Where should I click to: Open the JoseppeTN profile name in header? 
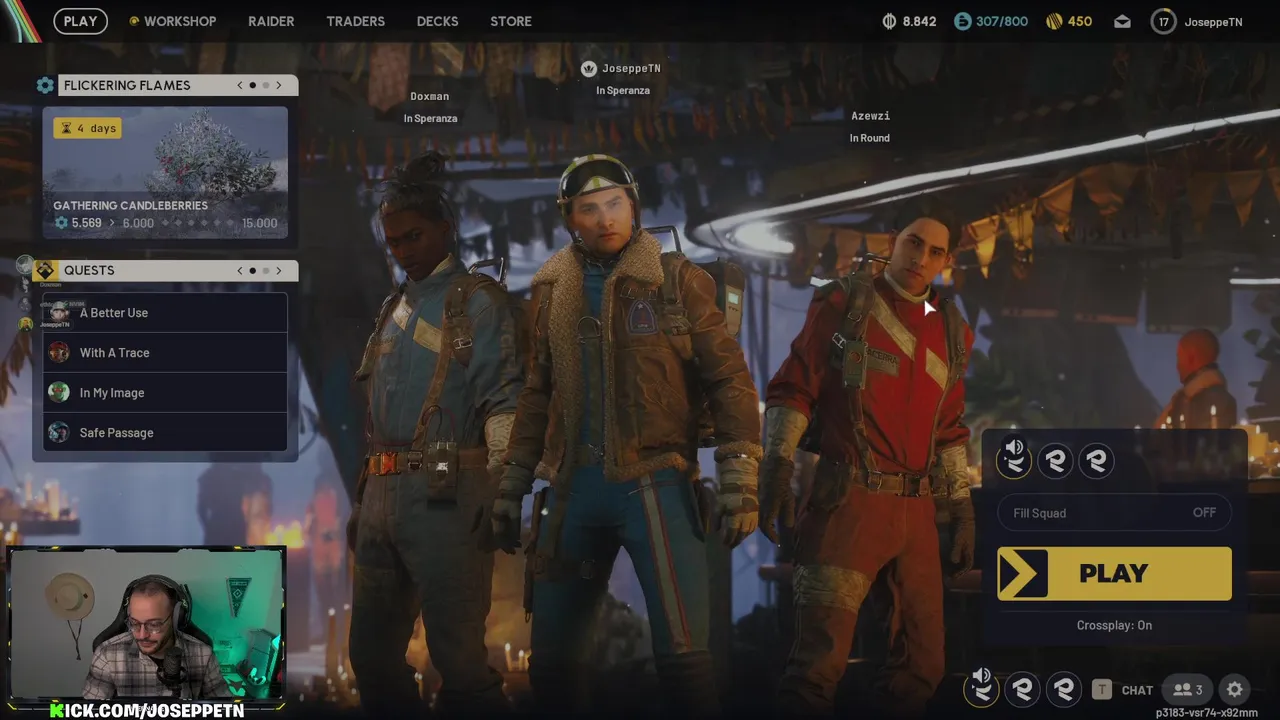(1213, 22)
